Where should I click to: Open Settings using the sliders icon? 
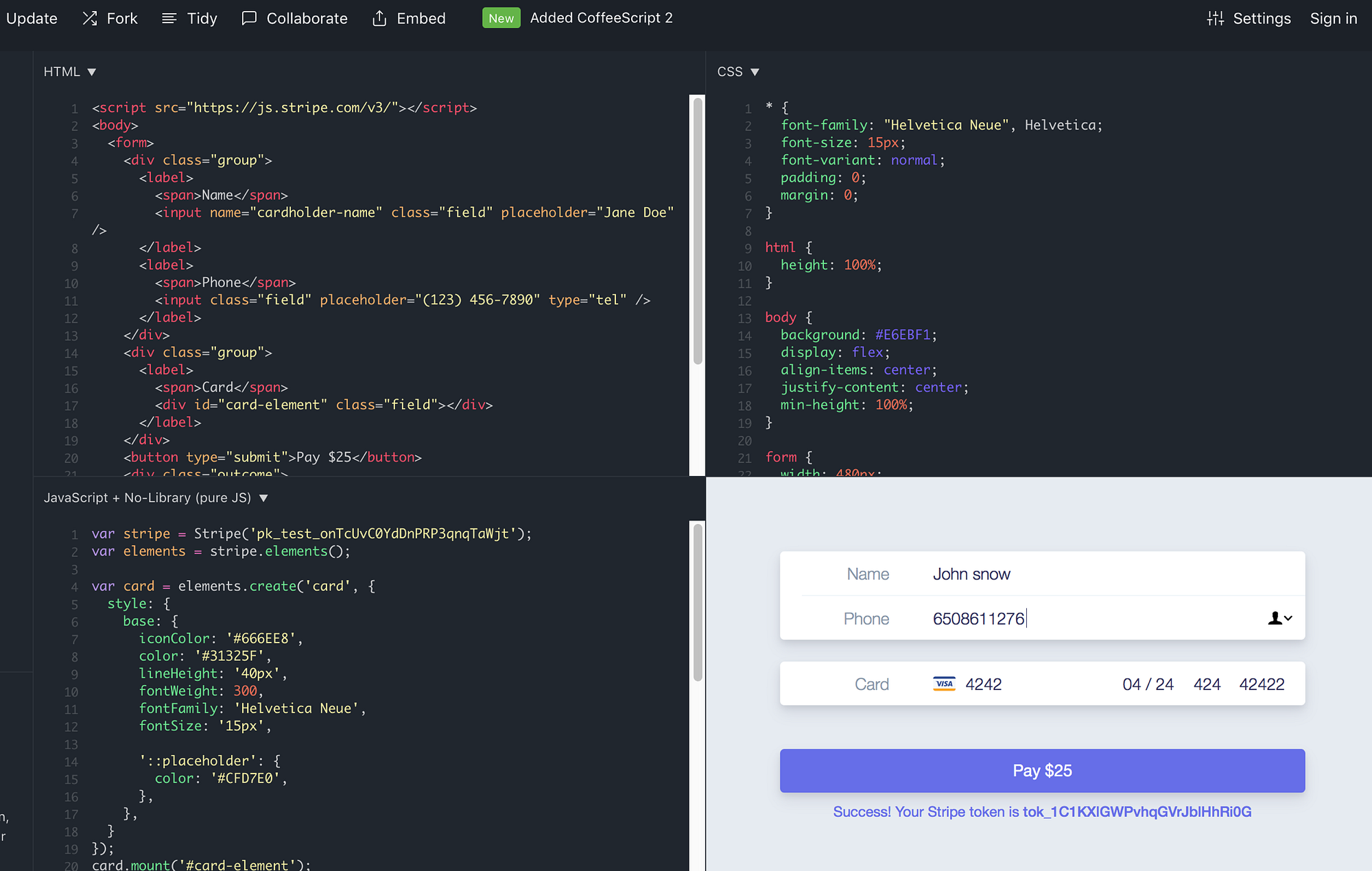[x=1215, y=19]
